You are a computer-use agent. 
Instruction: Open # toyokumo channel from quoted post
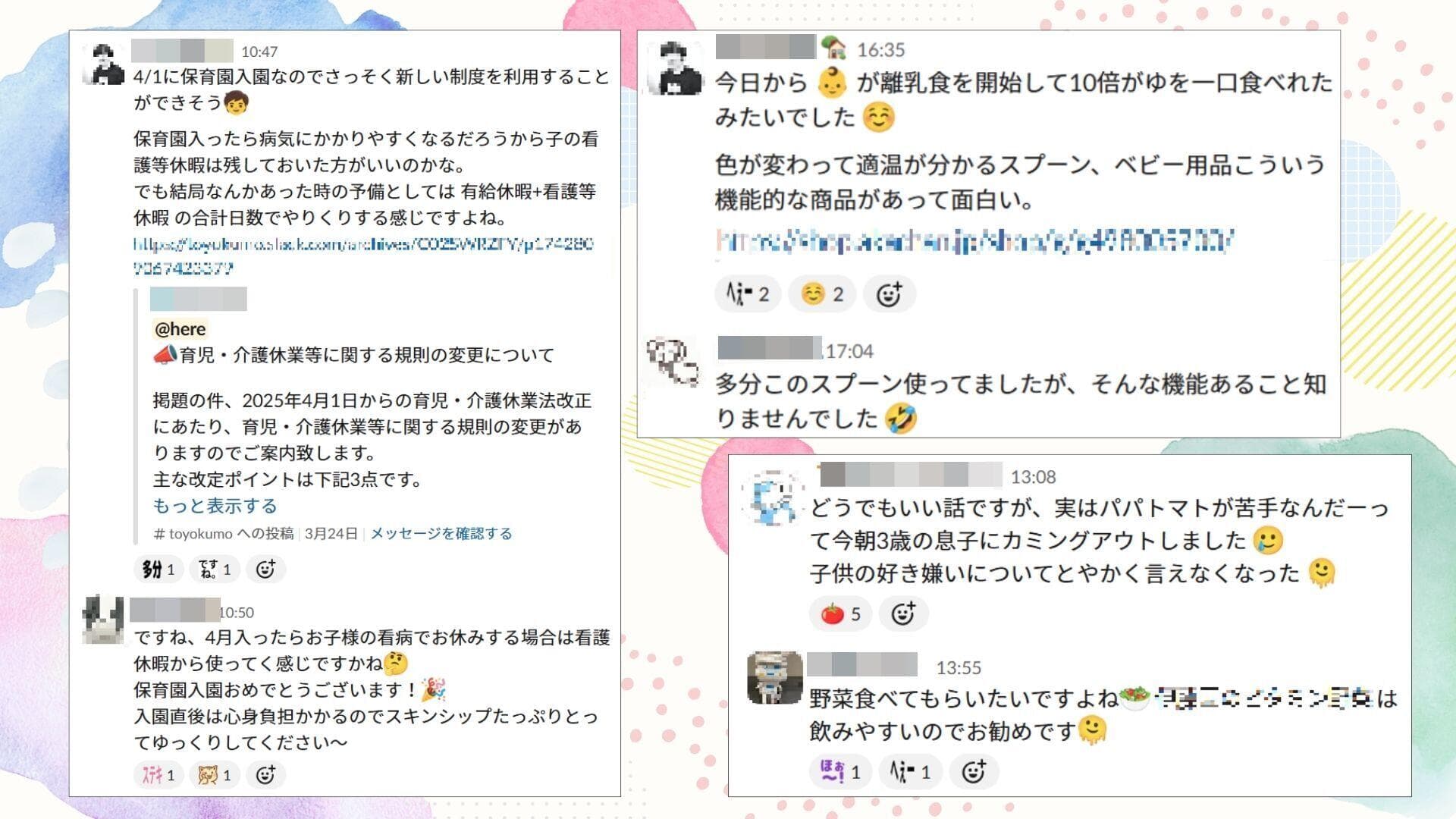[x=223, y=533]
